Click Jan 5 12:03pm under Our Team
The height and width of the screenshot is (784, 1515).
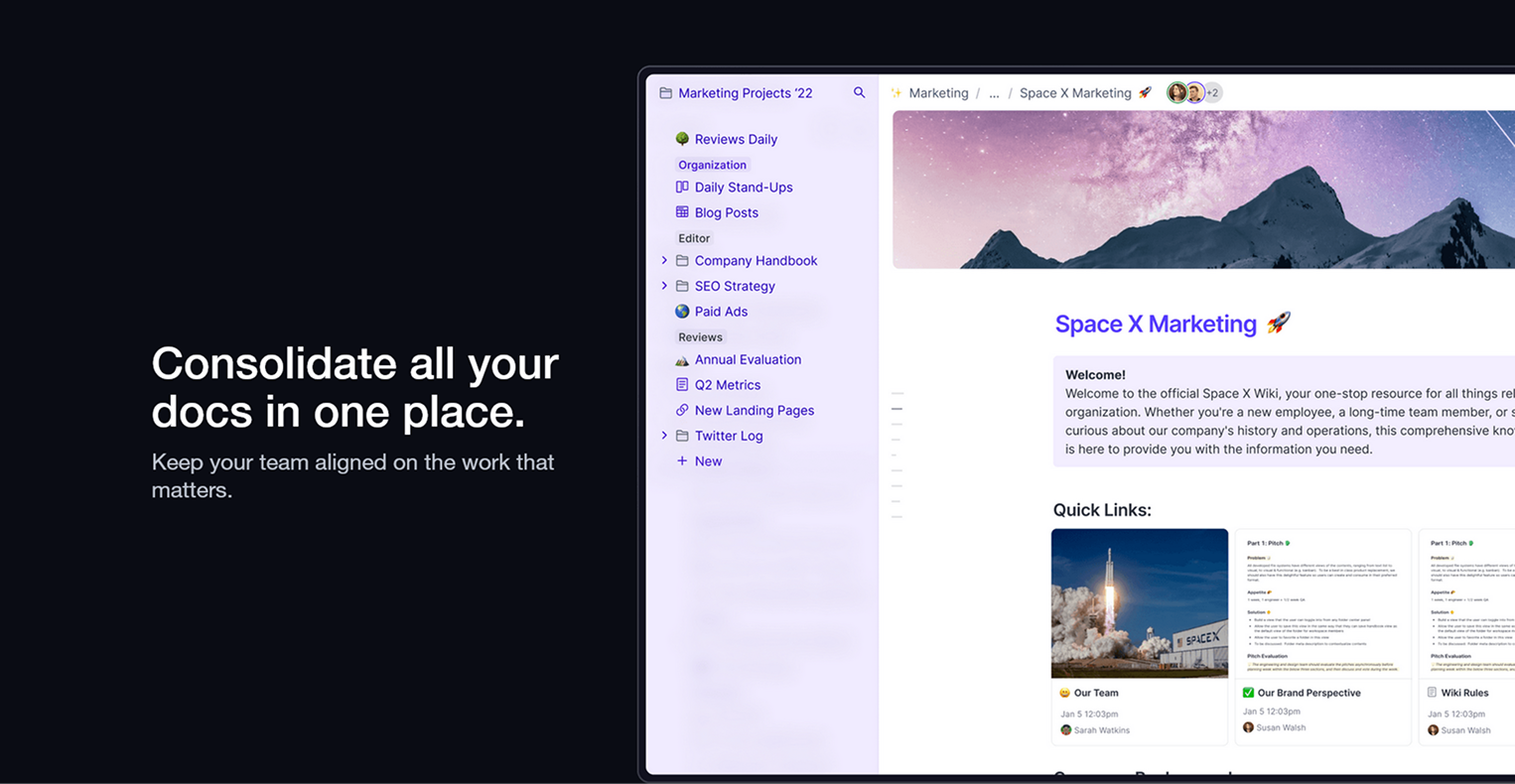point(1089,714)
